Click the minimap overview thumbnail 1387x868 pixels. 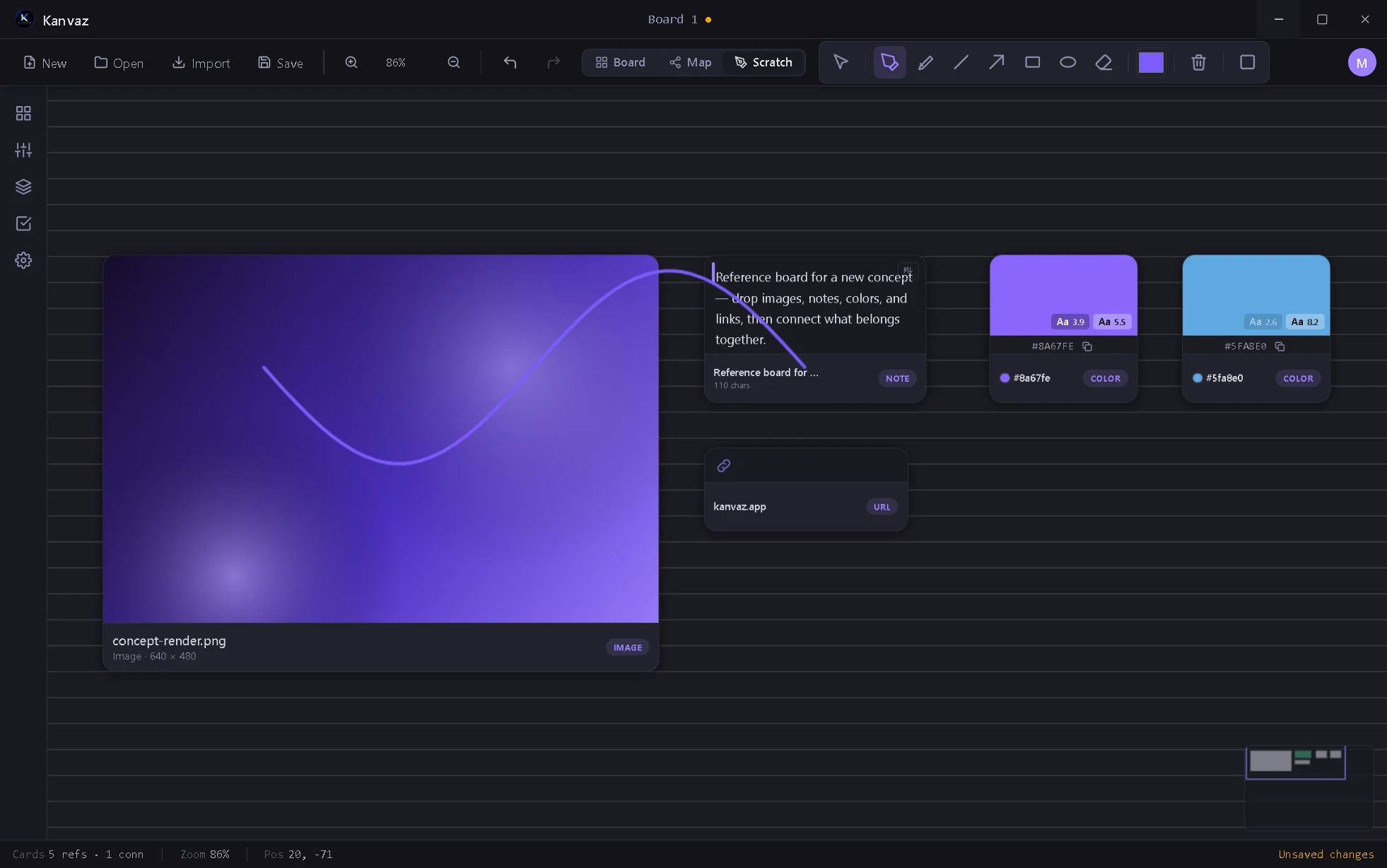(1308, 787)
